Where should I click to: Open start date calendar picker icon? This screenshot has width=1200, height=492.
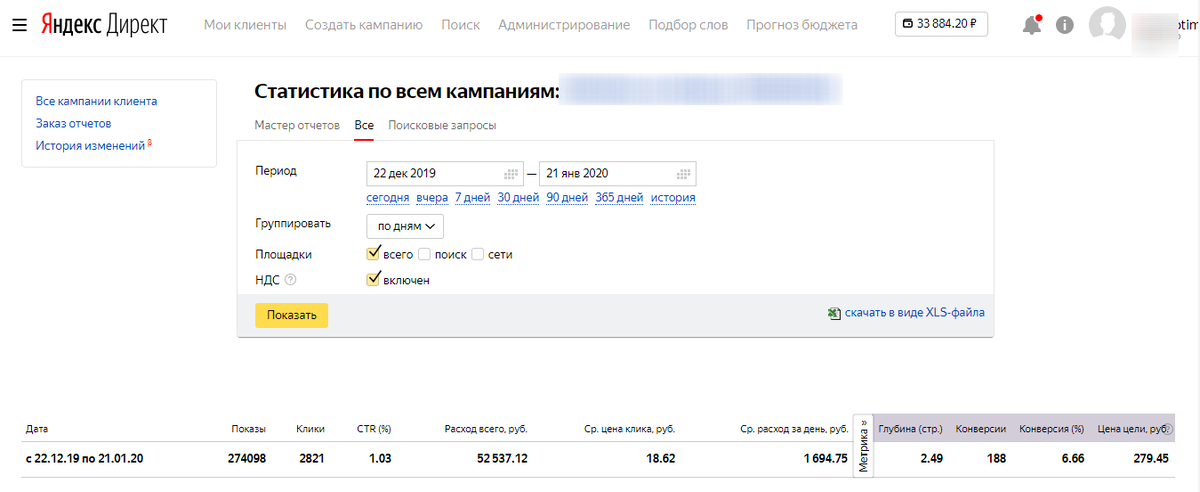click(x=511, y=173)
